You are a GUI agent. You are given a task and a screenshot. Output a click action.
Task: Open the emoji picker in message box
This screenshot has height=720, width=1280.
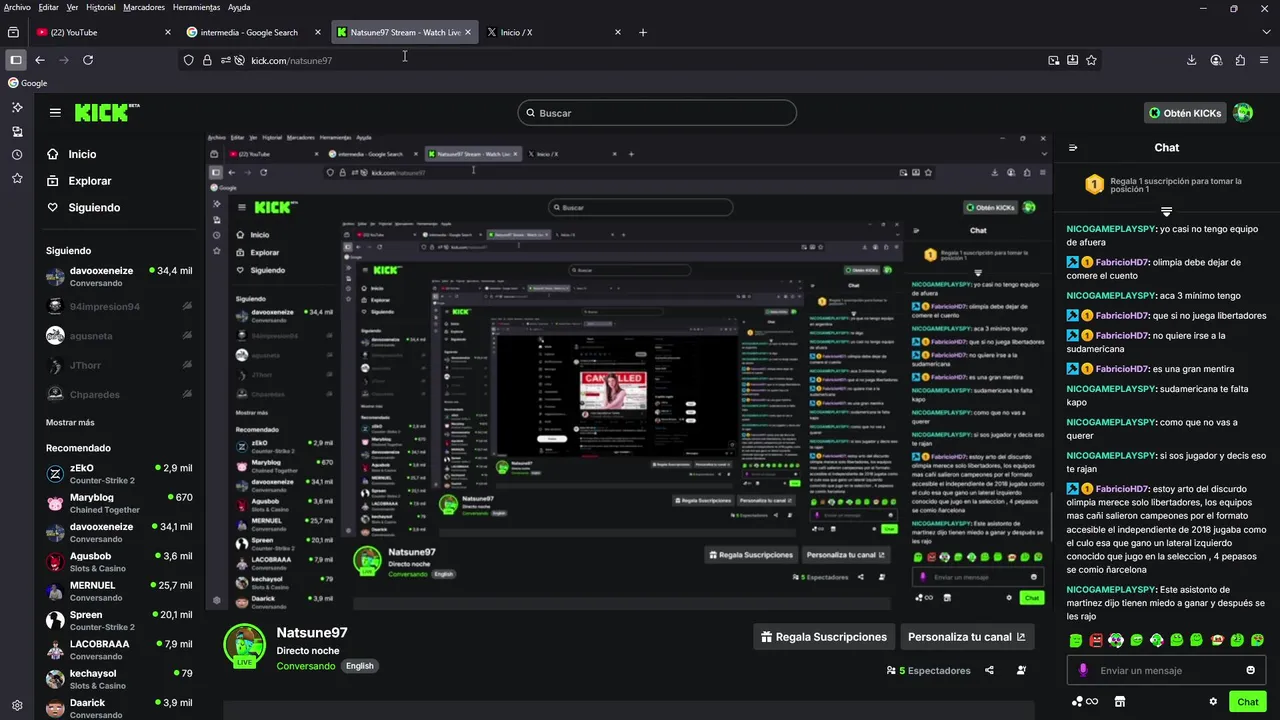tap(1250, 670)
